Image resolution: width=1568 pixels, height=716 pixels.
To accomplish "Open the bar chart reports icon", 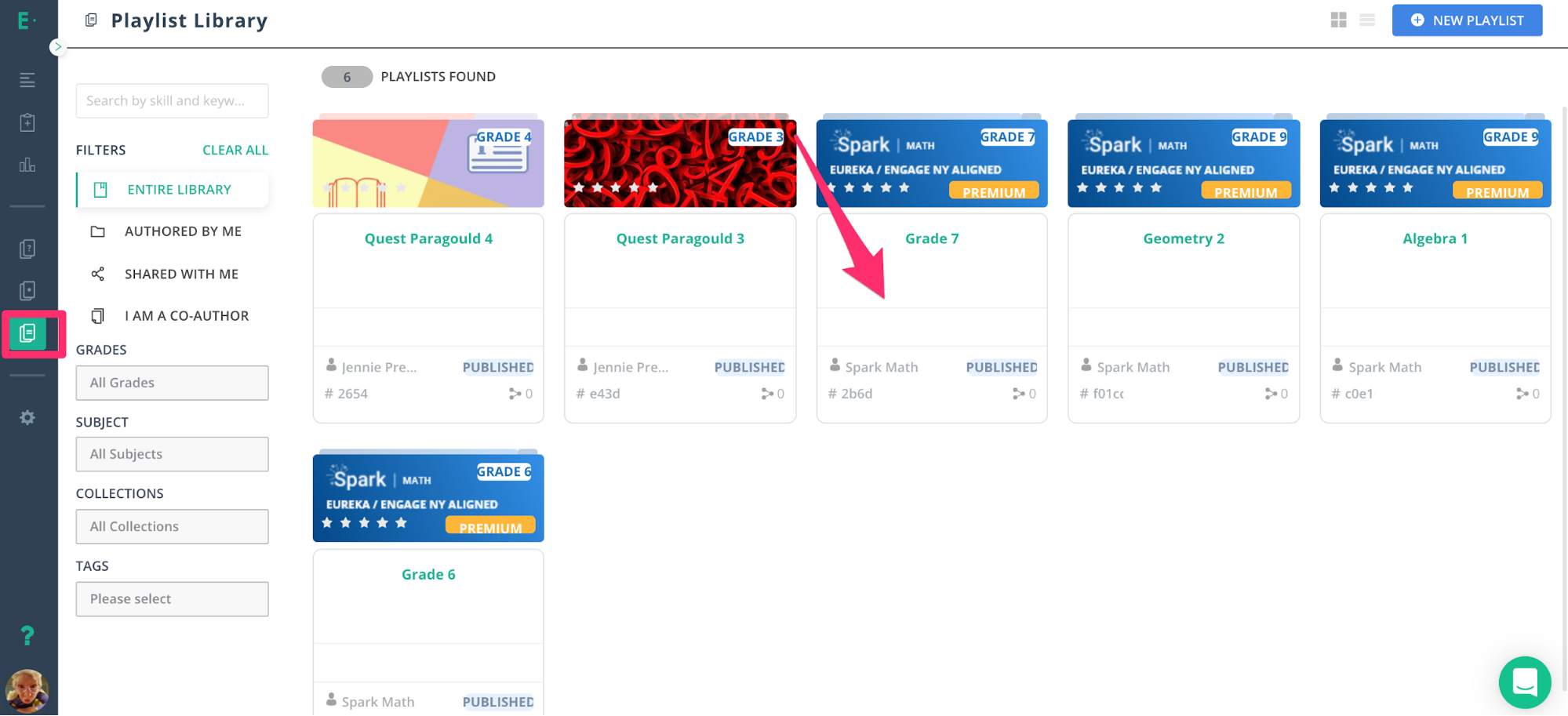I will click(x=27, y=165).
